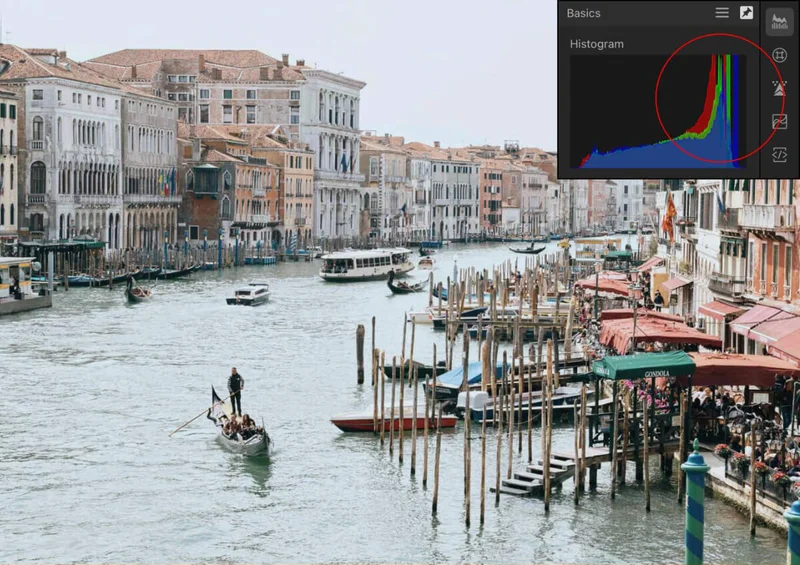Open the code brackets metadata icon
This screenshot has width=800, height=565.
point(779,155)
